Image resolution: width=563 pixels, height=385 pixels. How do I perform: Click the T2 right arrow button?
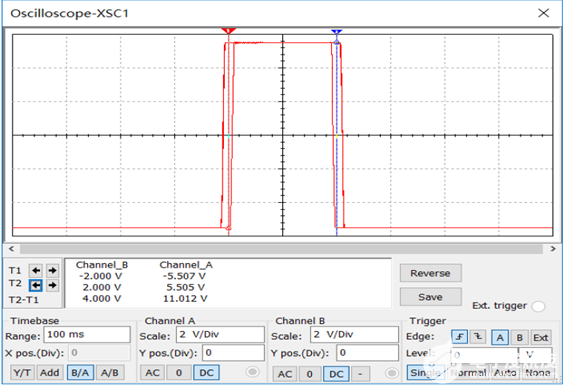(52, 285)
